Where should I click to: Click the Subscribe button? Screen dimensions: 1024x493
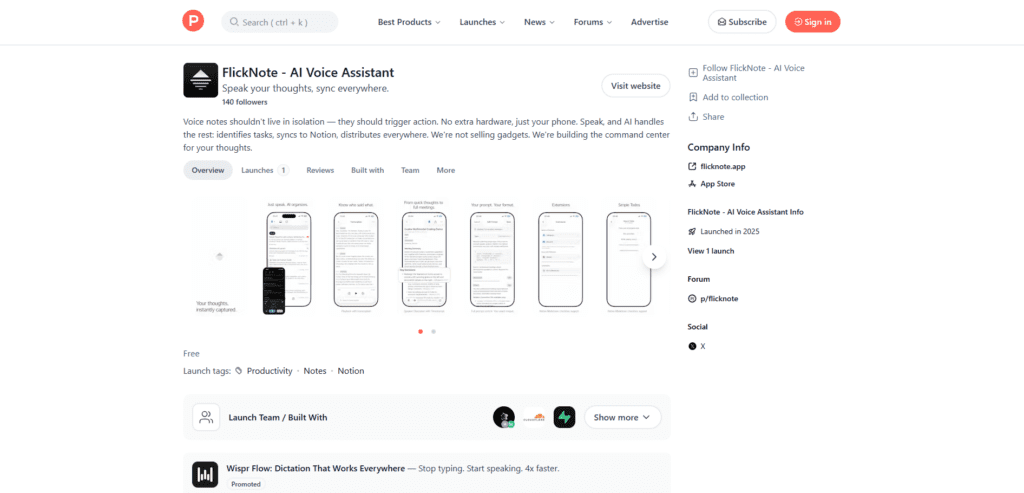click(x=742, y=22)
